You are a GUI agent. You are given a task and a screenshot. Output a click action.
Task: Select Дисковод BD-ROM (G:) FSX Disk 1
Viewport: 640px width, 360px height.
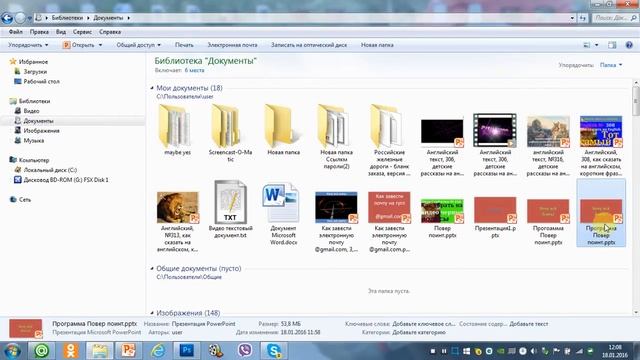click(66, 180)
